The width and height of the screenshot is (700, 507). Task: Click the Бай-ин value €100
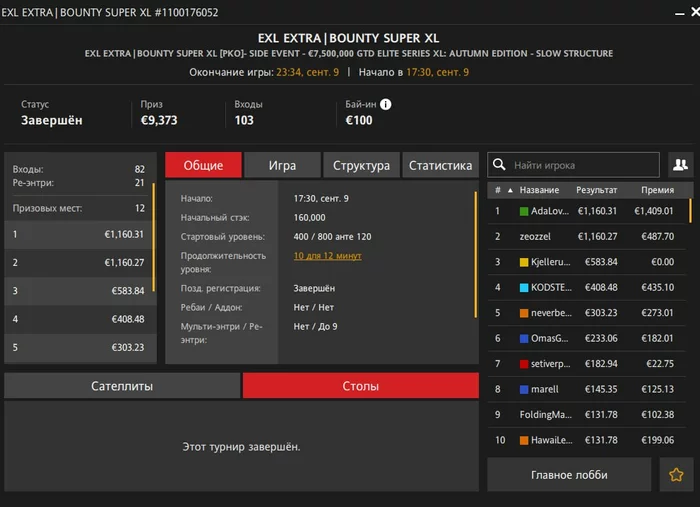358,121
